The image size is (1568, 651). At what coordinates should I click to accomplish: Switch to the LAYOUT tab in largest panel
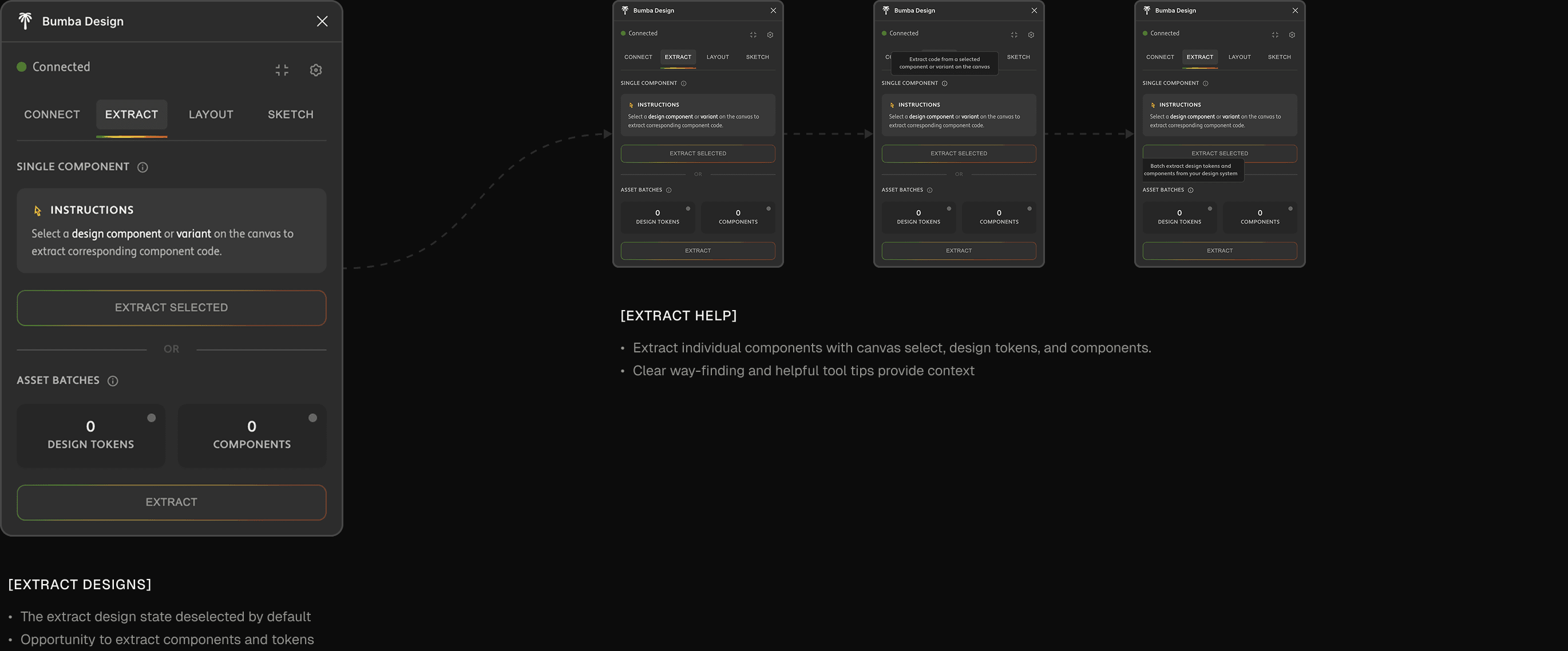(x=211, y=114)
